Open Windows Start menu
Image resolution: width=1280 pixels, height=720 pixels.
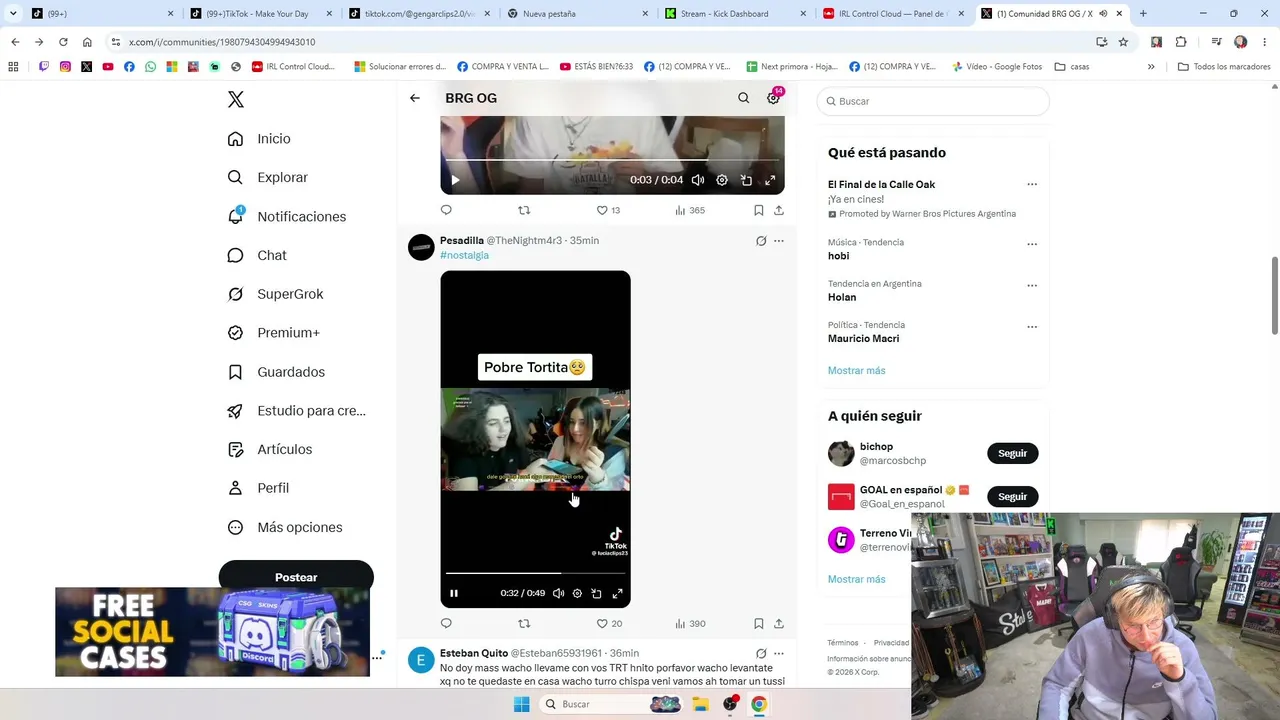(x=521, y=704)
